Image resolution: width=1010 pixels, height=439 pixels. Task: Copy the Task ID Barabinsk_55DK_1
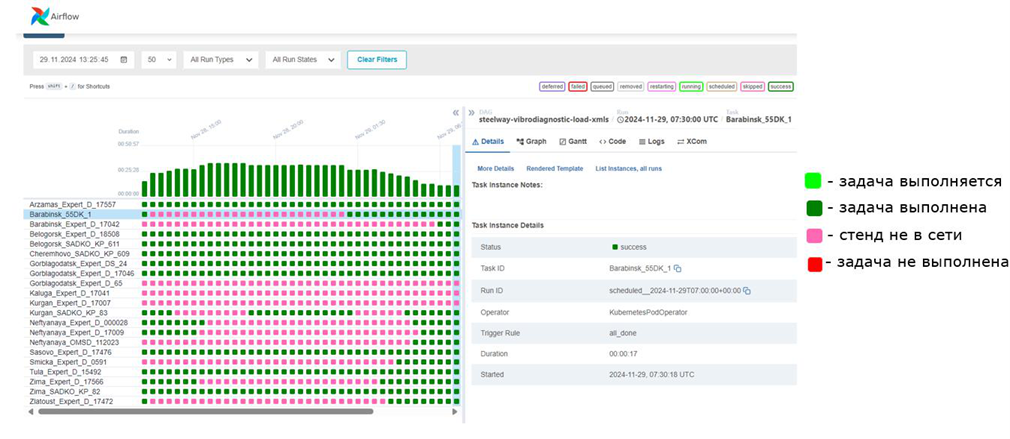pyautogui.click(x=677, y=268)
